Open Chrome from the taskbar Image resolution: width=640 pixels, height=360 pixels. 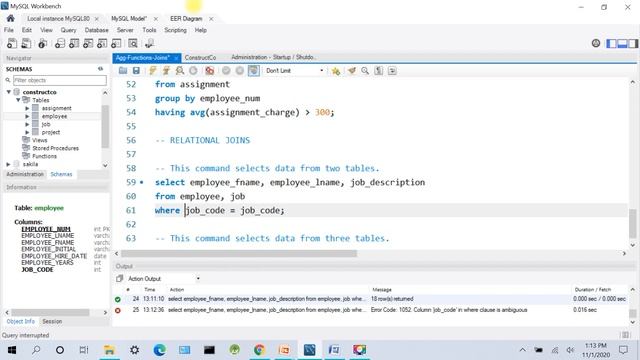[x=259, y=350]
